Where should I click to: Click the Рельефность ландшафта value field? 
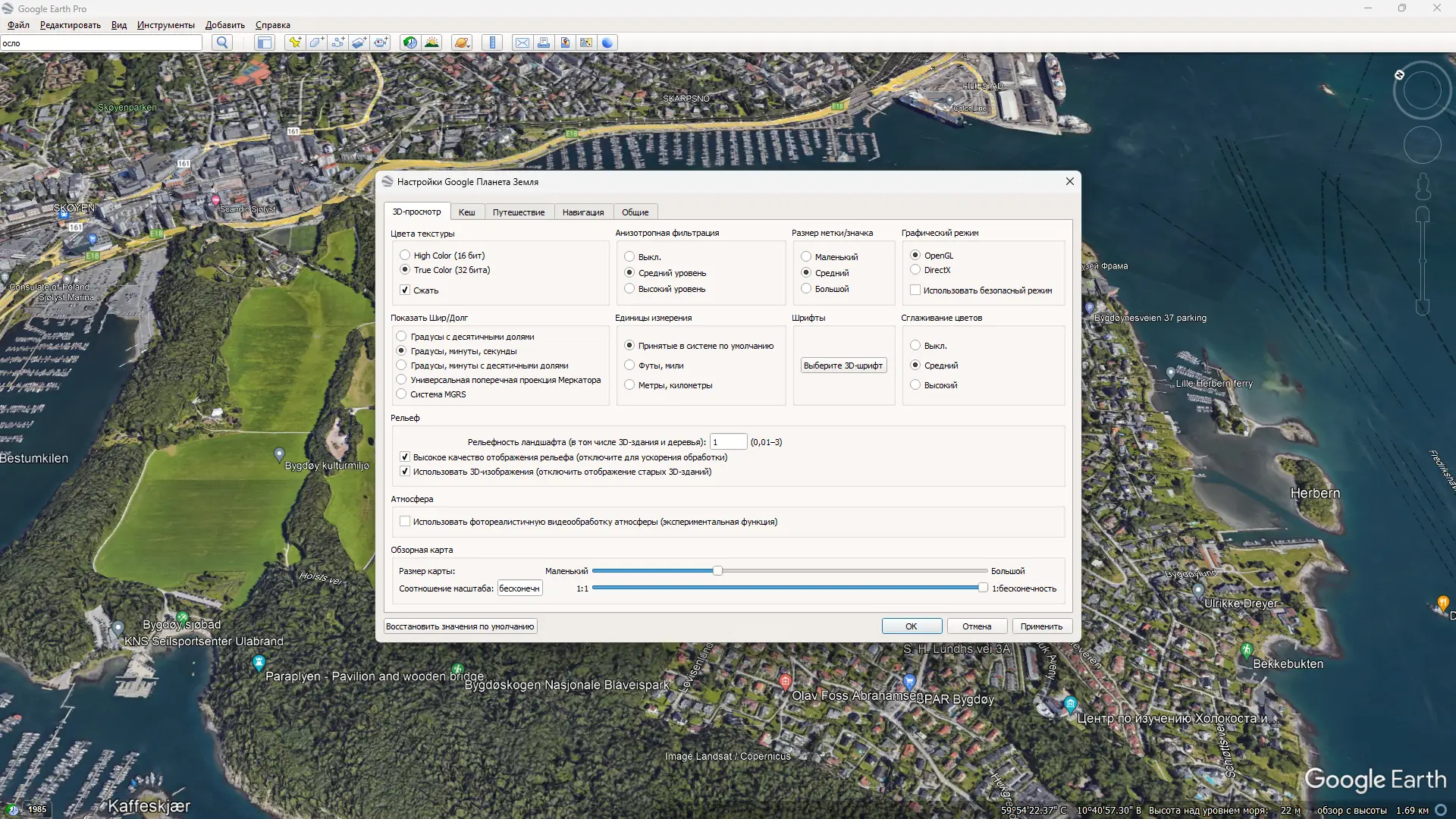(x=728, y=442)
